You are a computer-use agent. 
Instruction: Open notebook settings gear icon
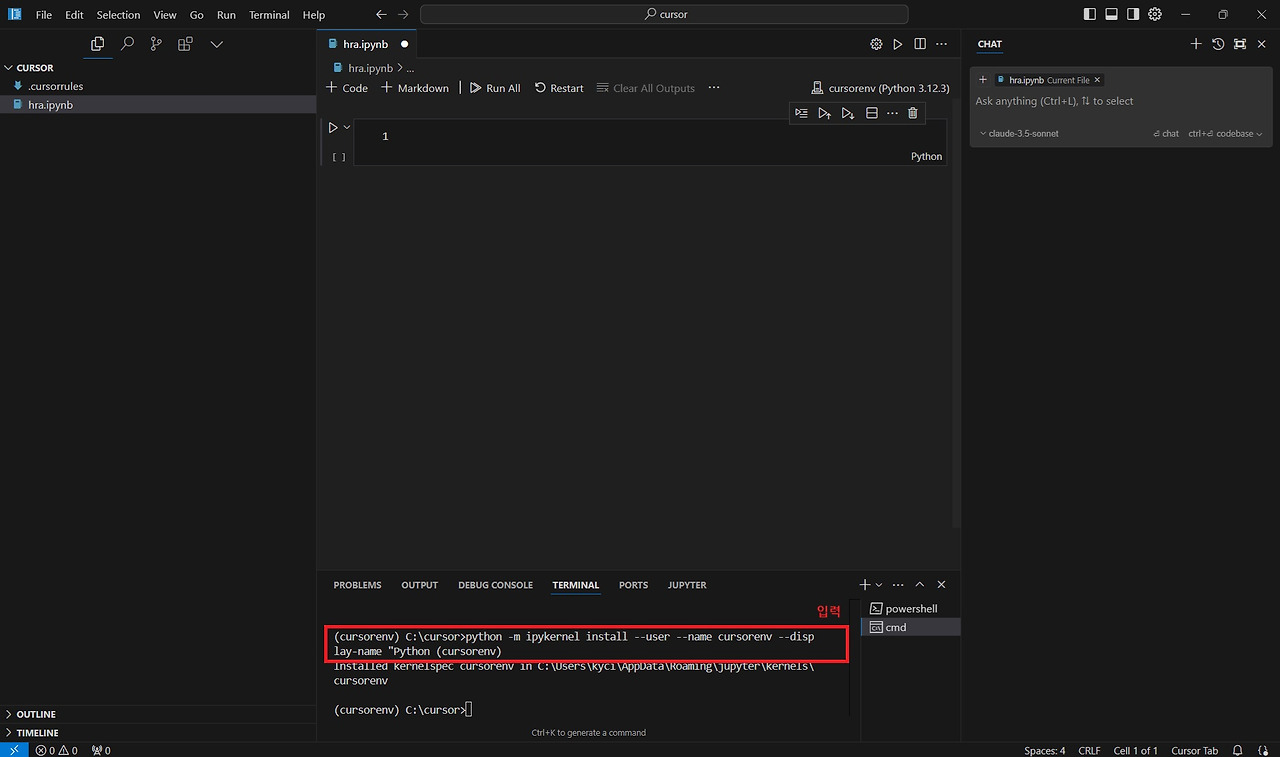tap(876, 44)
